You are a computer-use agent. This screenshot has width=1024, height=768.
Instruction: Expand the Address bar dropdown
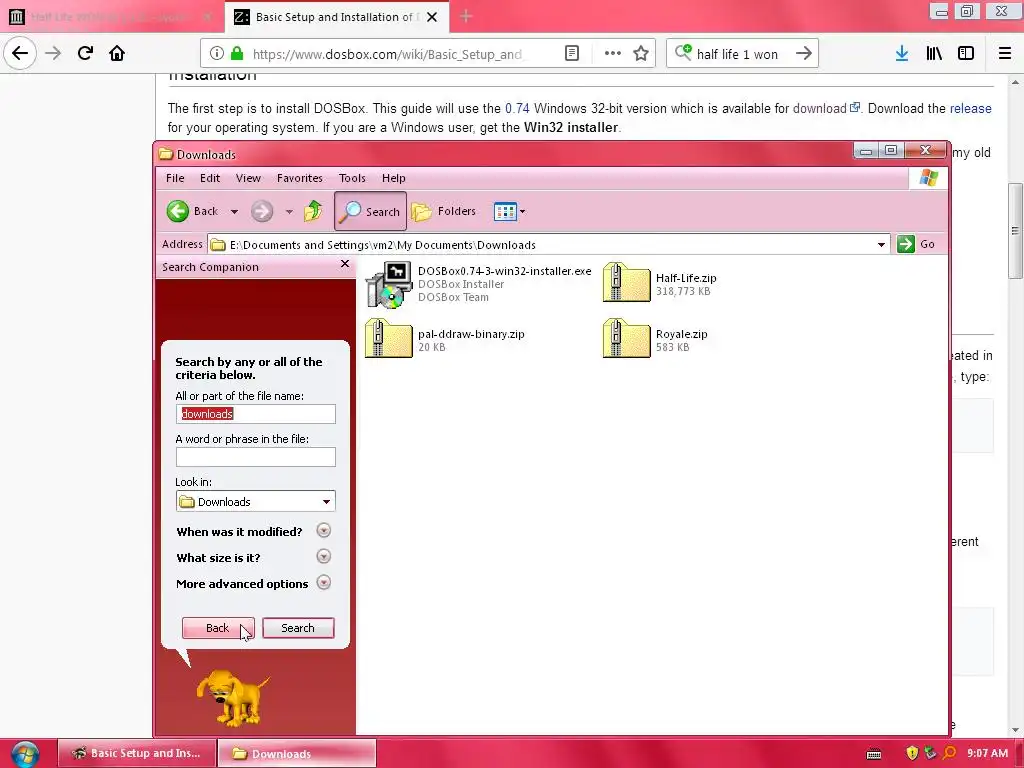881,244
